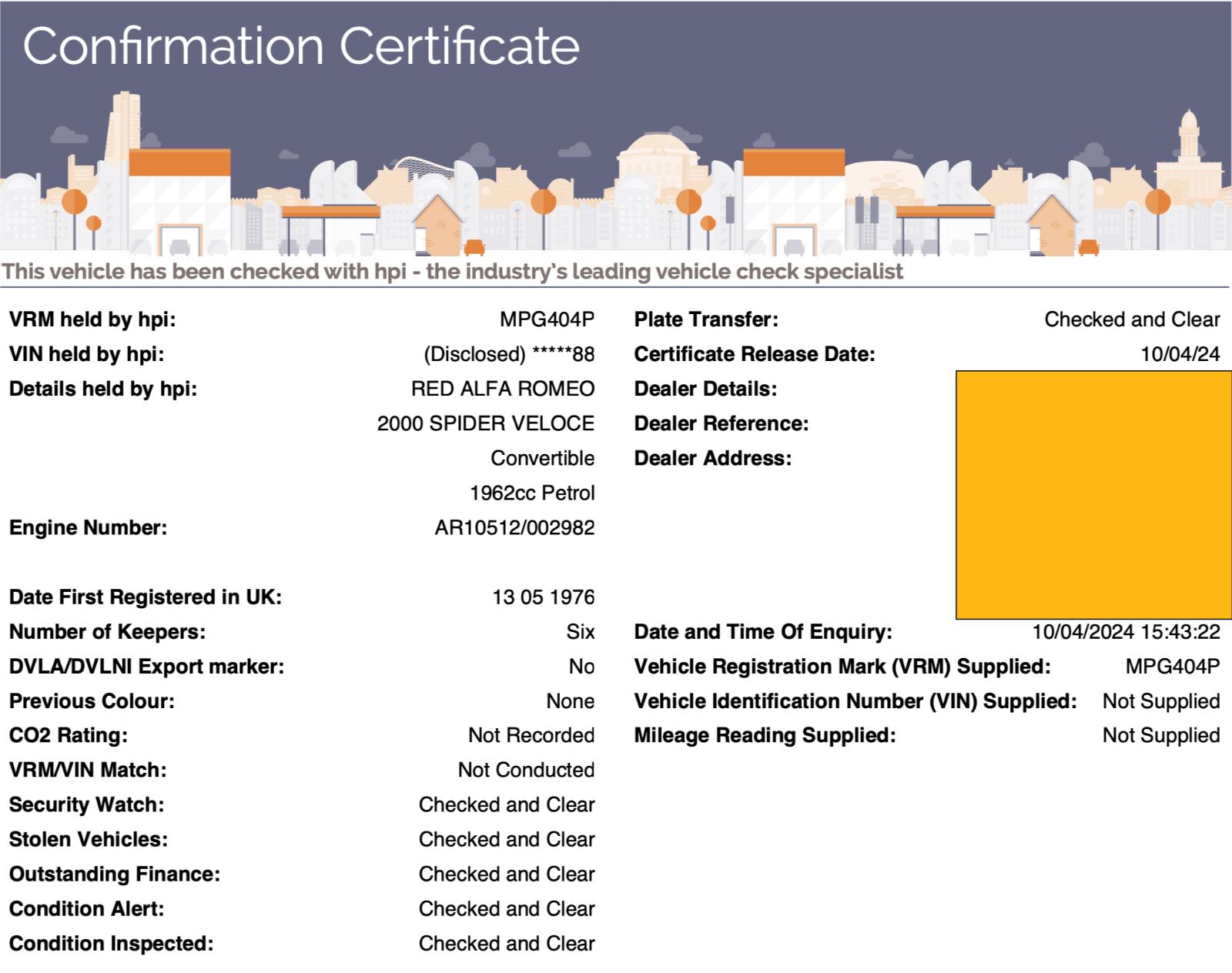This screenshot has height=973, width=1232.
Task: Select the 'RED ALFA ROMEO' text
Action: point(503,389)
